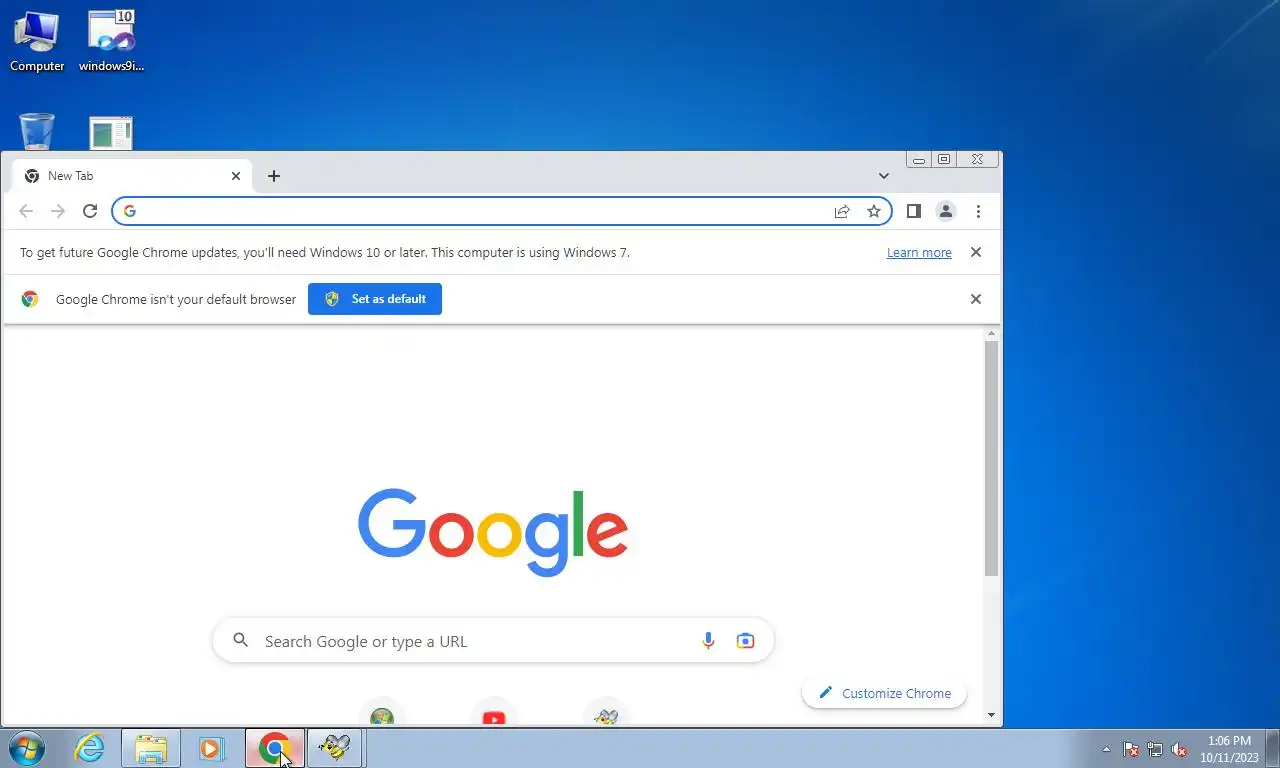Search by image with the camera icon

coord(745,641)
